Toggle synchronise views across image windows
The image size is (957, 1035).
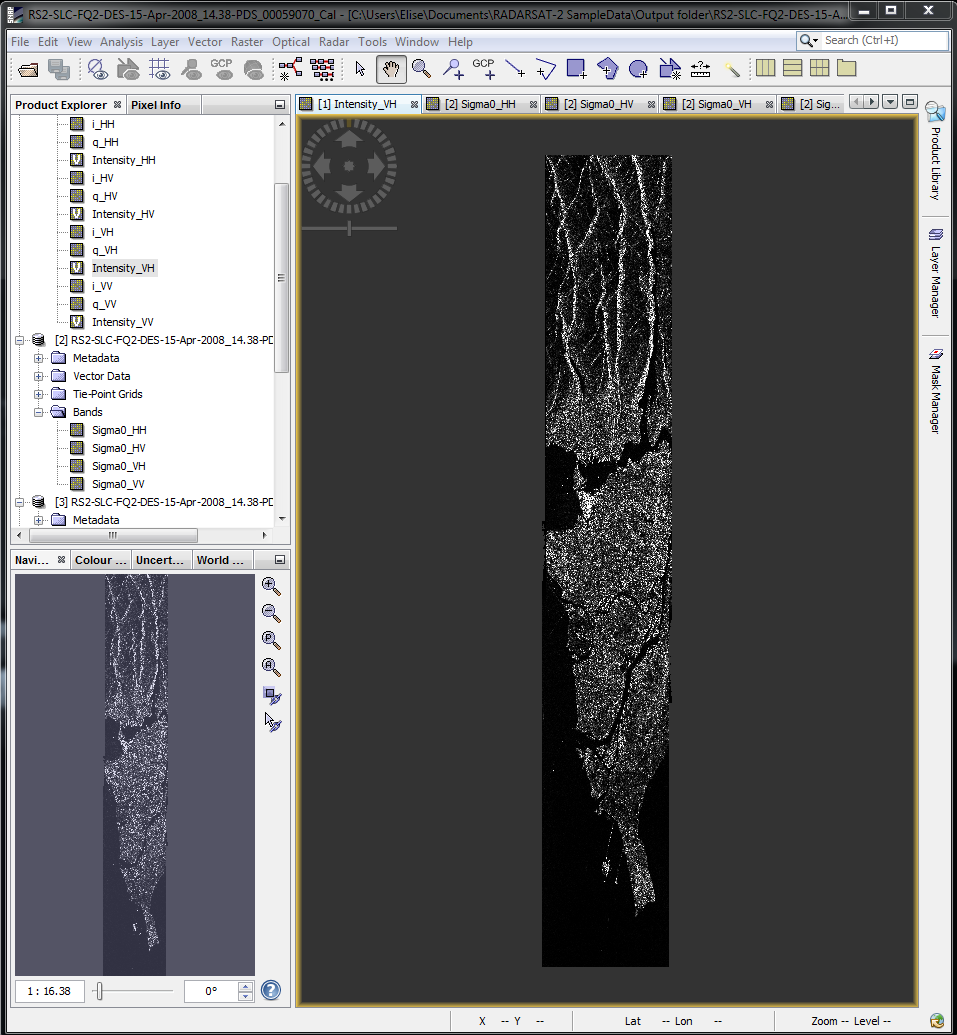(x=272, y=695)
